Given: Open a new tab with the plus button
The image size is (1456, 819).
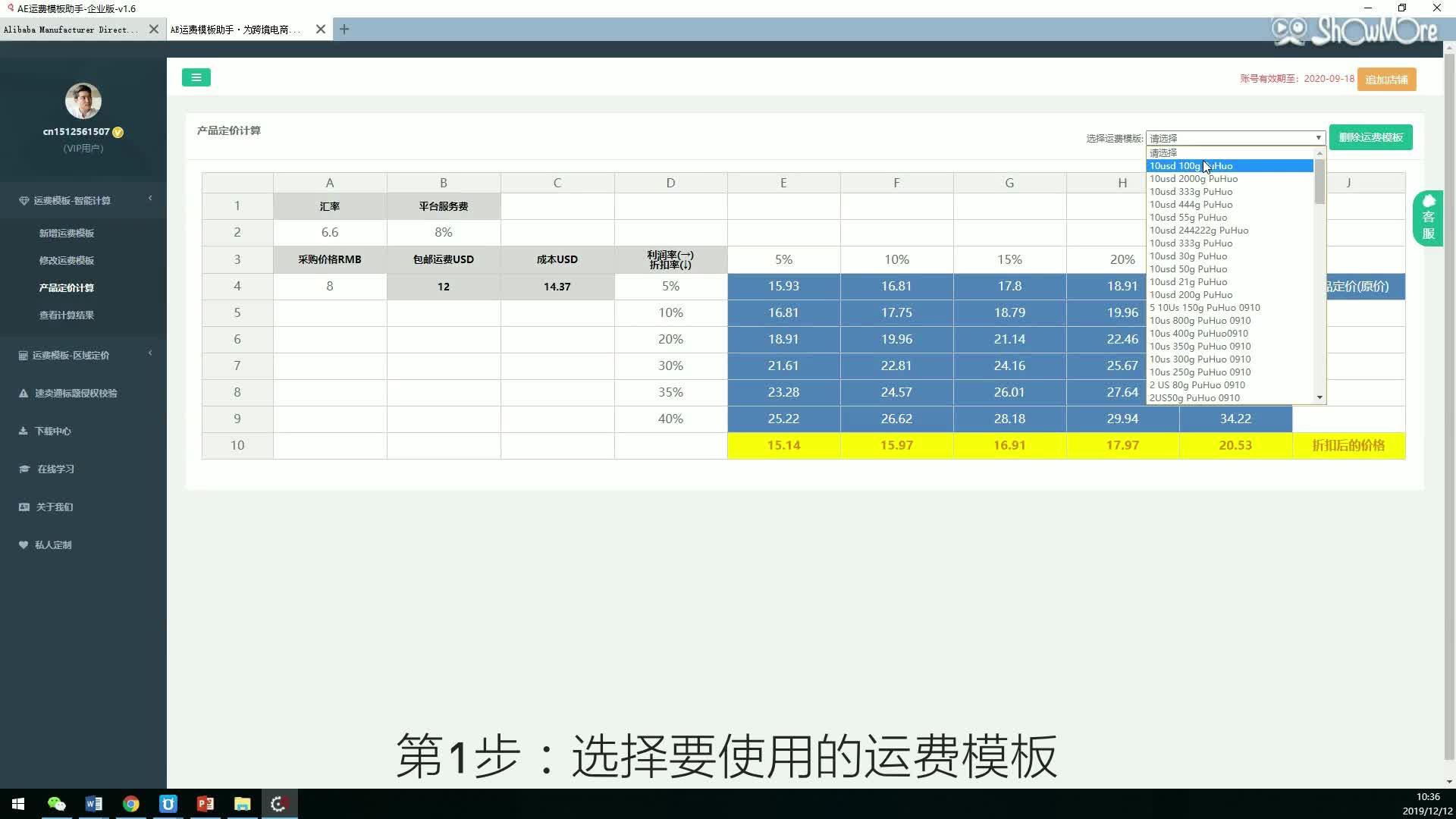Looking at the screenshot, I should point(344,29).
